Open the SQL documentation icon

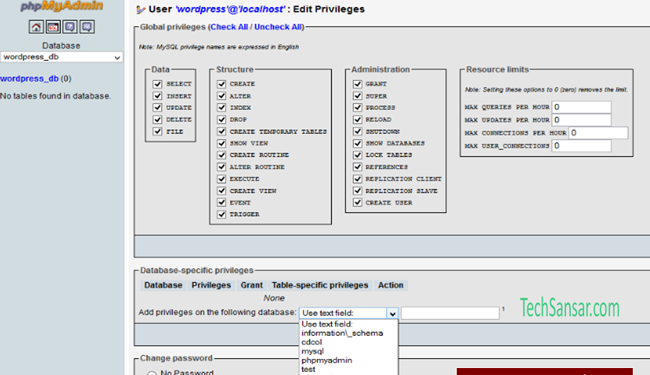(87, 27)
